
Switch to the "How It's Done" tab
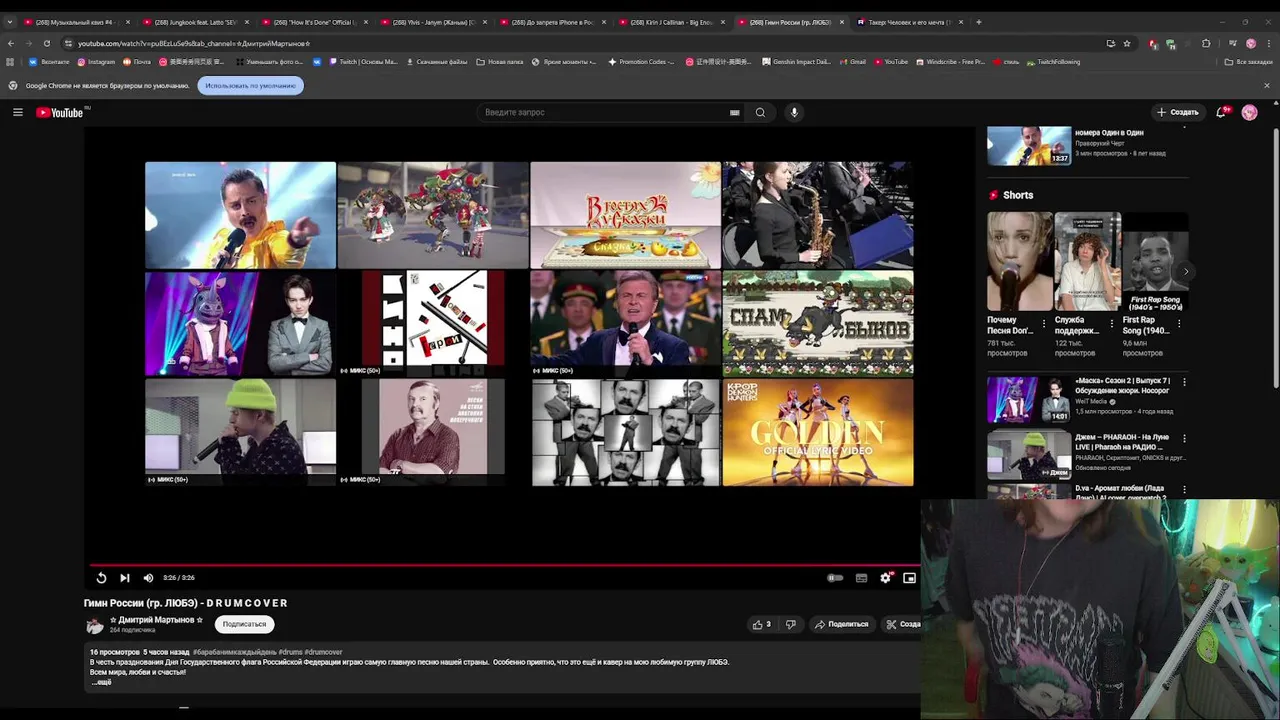313,22
